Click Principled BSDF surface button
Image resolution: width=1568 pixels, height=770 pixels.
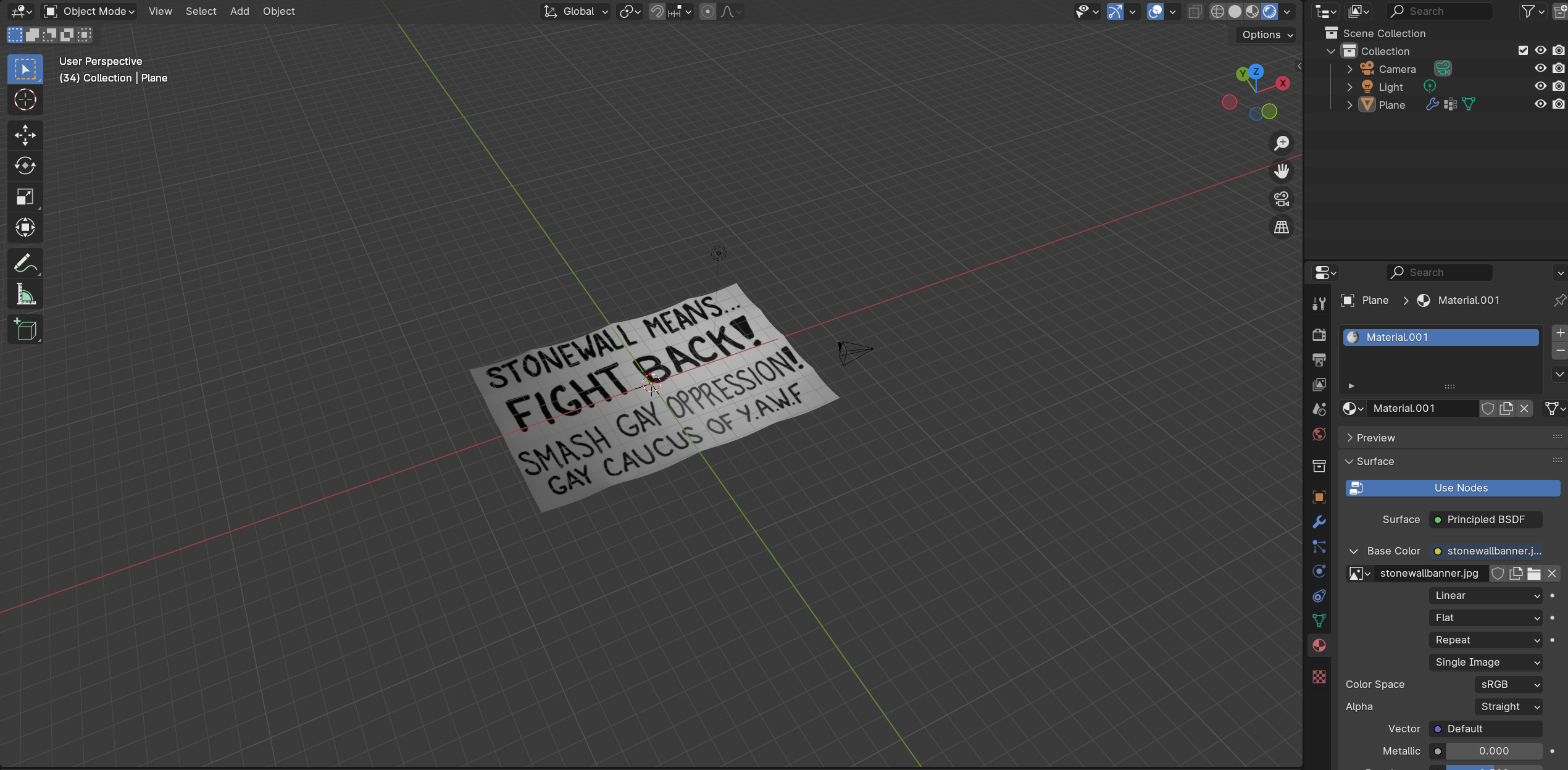(1485, 520)
